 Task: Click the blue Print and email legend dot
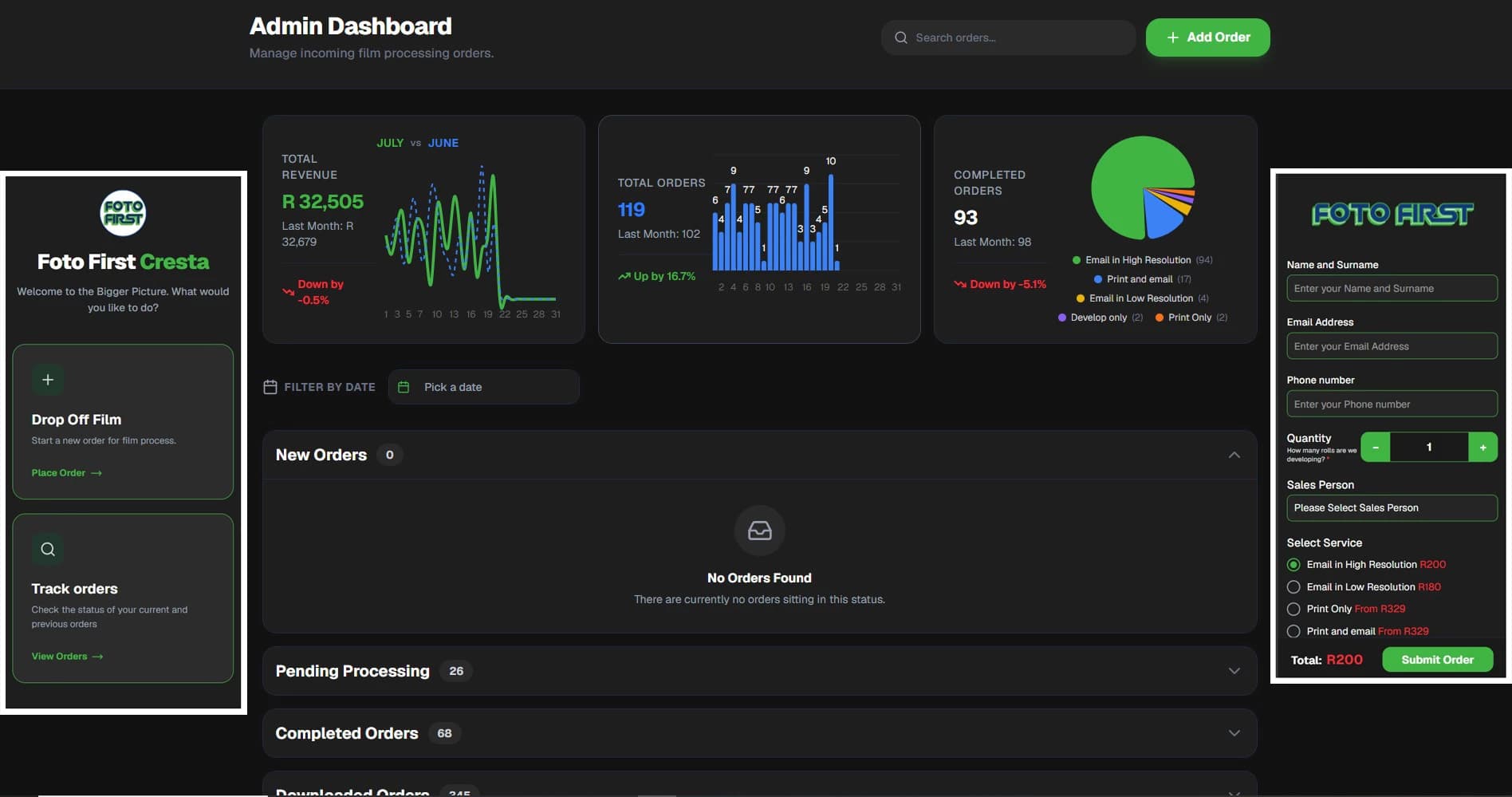point(1098,279)
